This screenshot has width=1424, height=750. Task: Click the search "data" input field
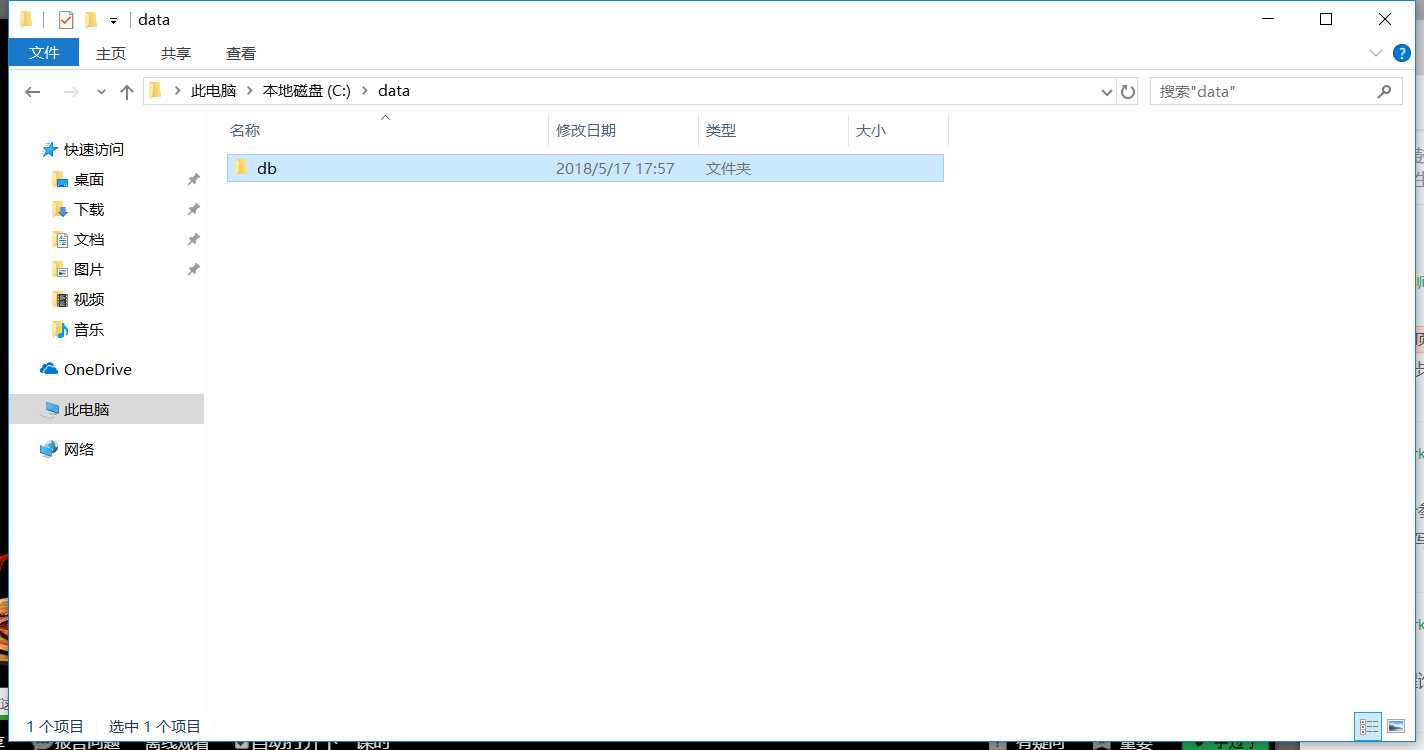click(x=1264, y=91)
